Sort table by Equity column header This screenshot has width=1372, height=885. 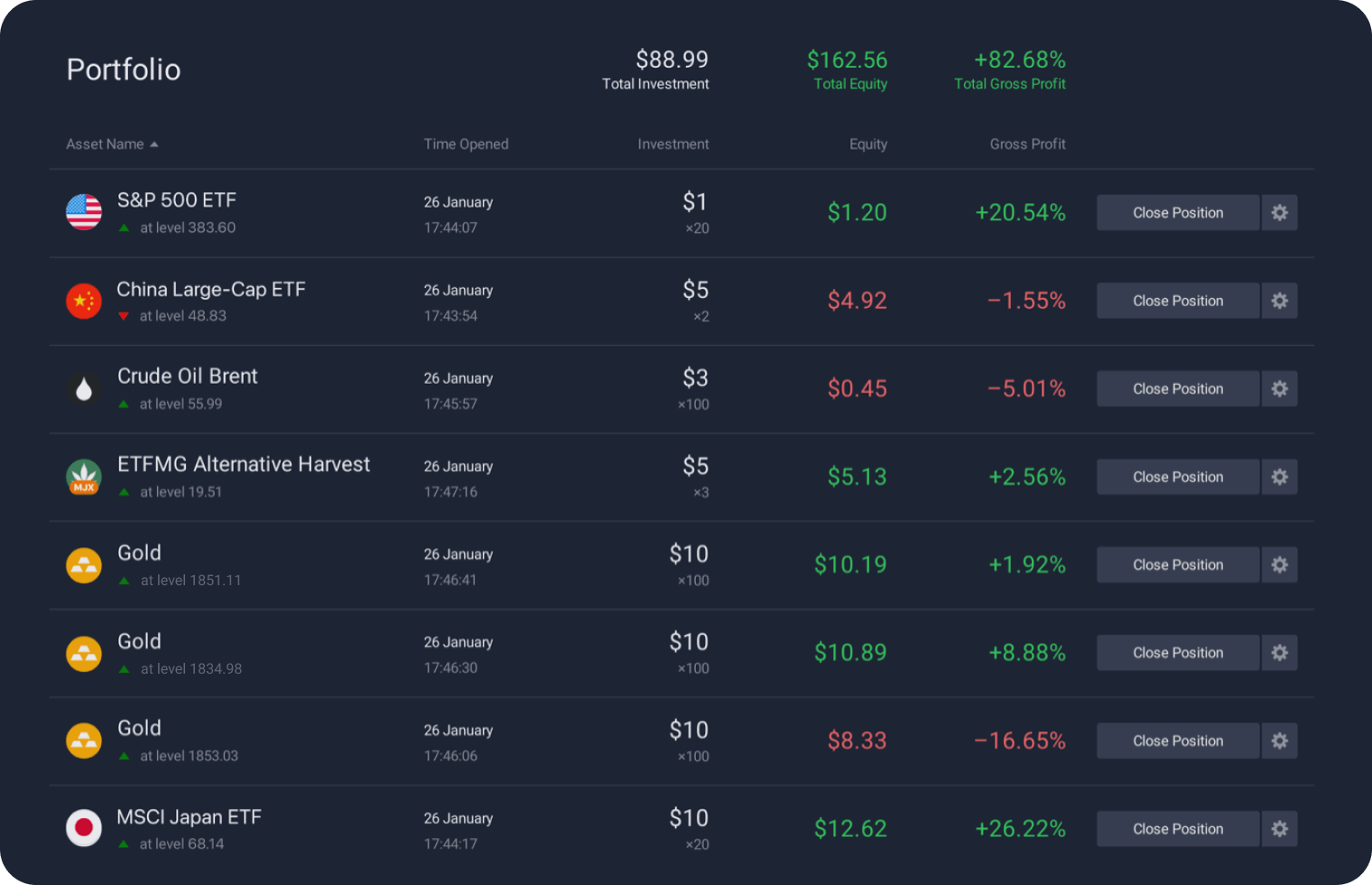[867, 144]
